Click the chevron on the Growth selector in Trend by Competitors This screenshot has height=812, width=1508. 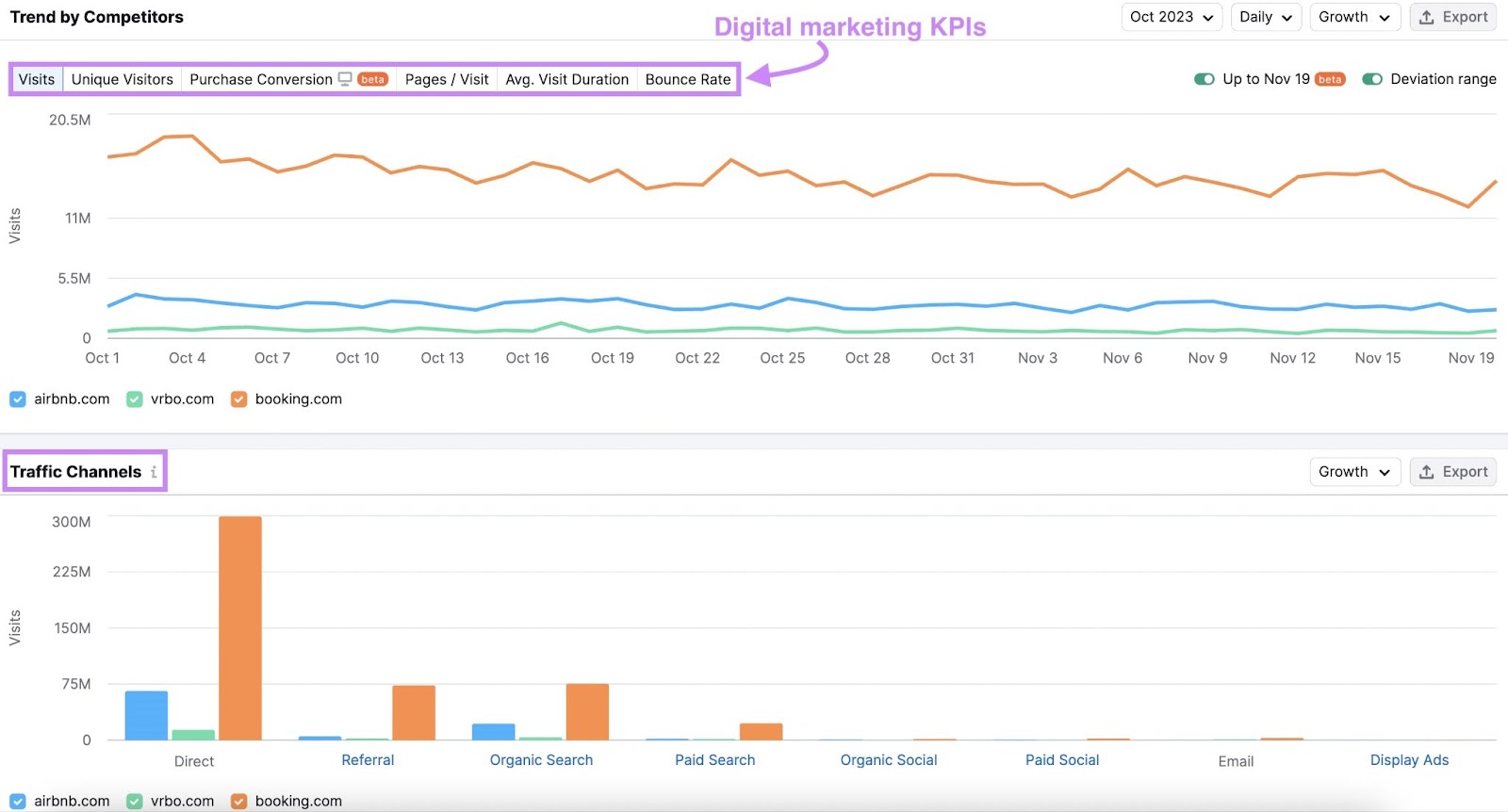tap(1385, 18)
